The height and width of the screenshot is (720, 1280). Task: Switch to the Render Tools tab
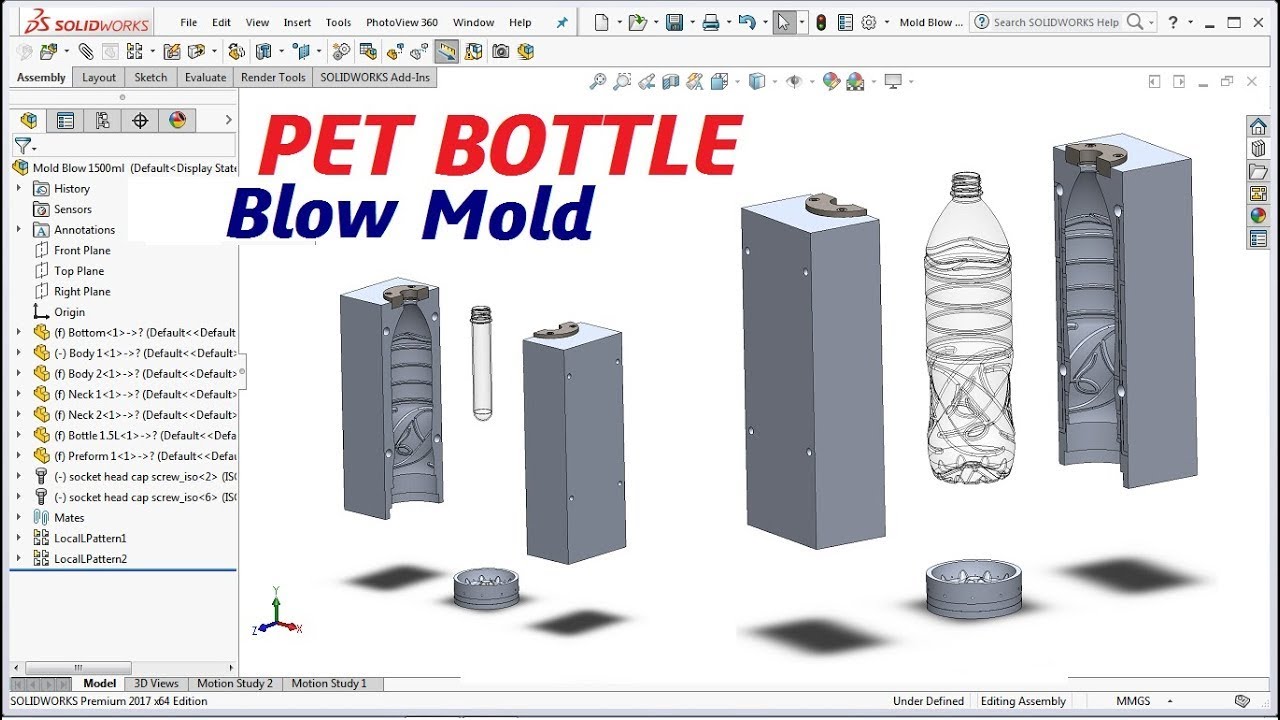click(x=273, y=77)
